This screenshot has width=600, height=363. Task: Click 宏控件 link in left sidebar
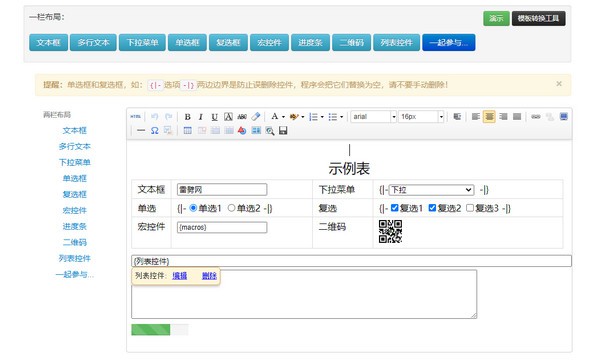(75, 210)
